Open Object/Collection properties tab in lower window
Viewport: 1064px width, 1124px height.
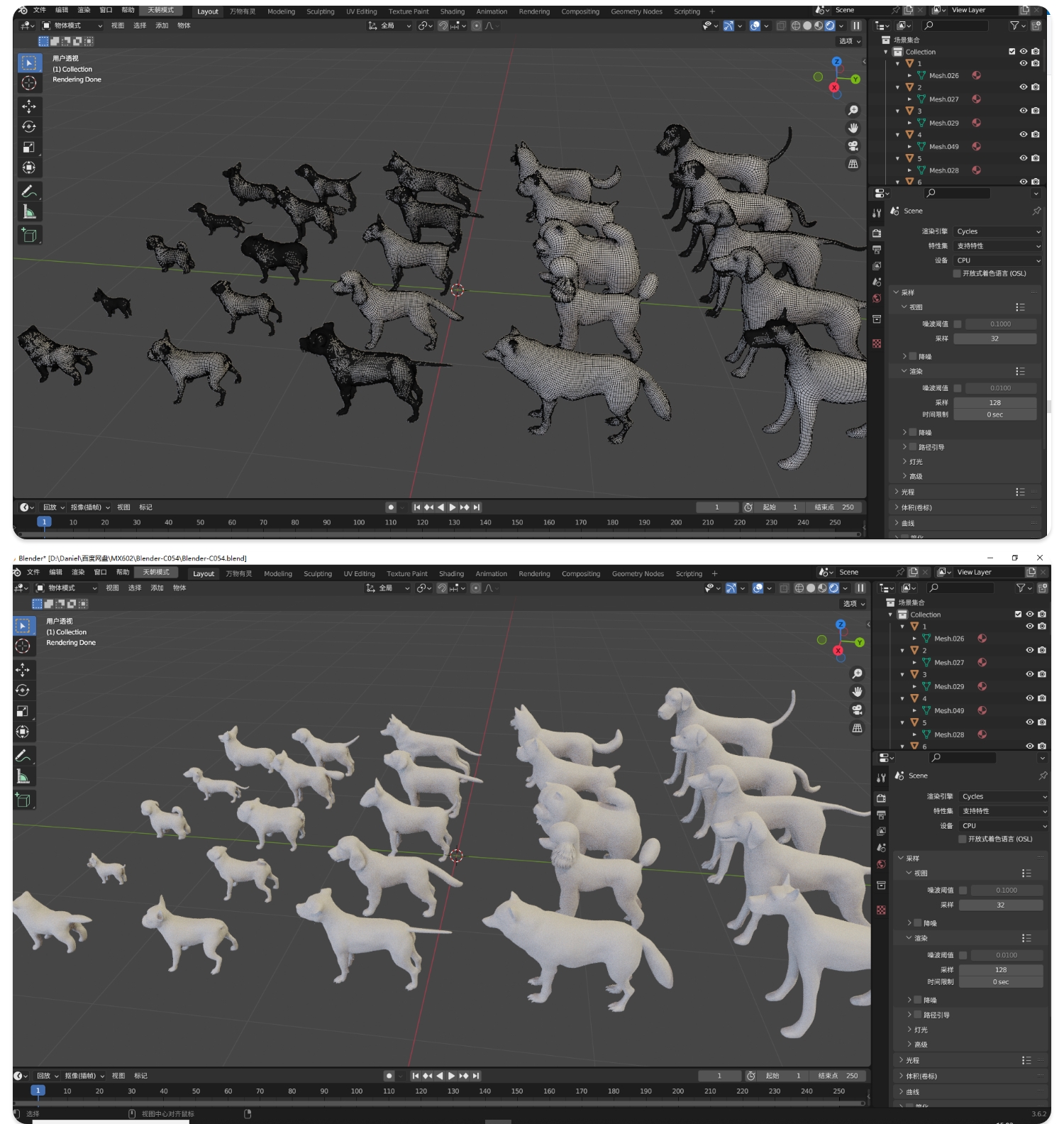point(881,886)
